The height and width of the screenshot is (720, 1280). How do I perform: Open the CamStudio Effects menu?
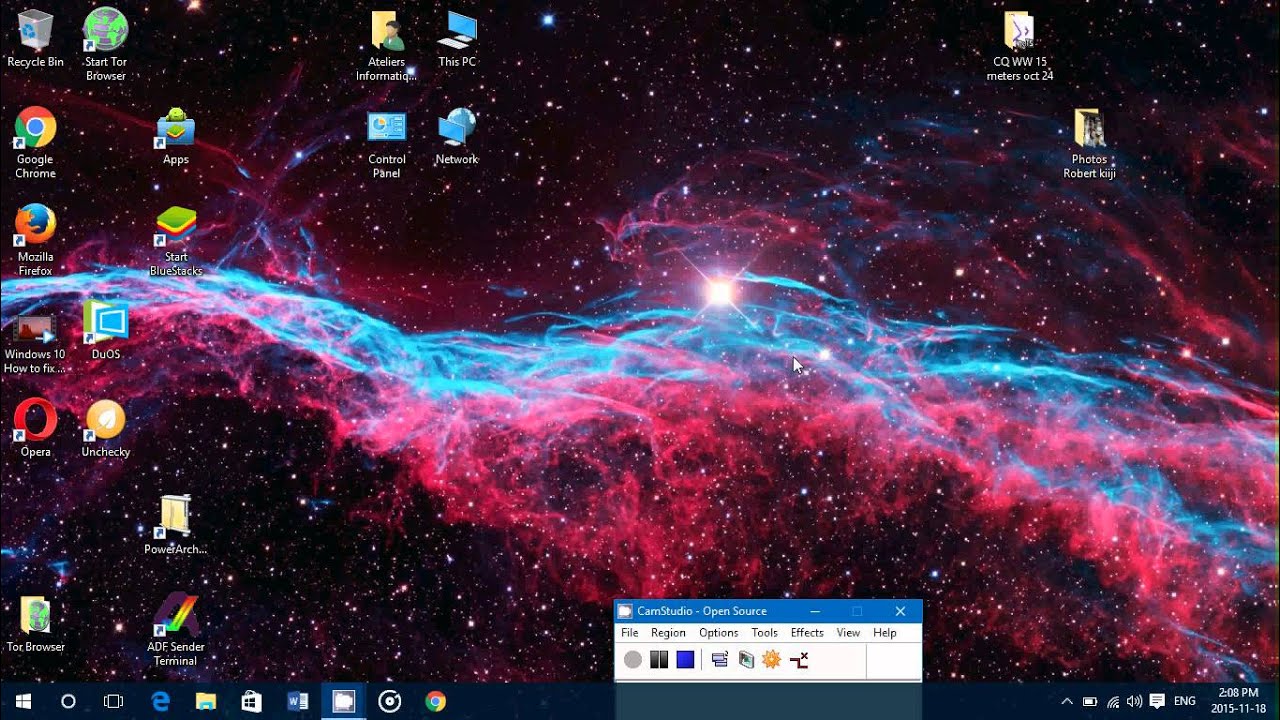coord(807,633)
